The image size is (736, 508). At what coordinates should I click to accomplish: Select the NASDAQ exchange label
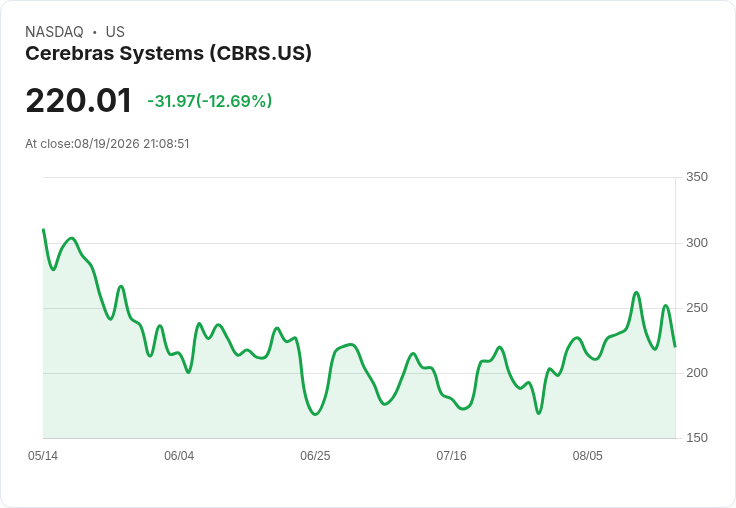tap(54, 32)
